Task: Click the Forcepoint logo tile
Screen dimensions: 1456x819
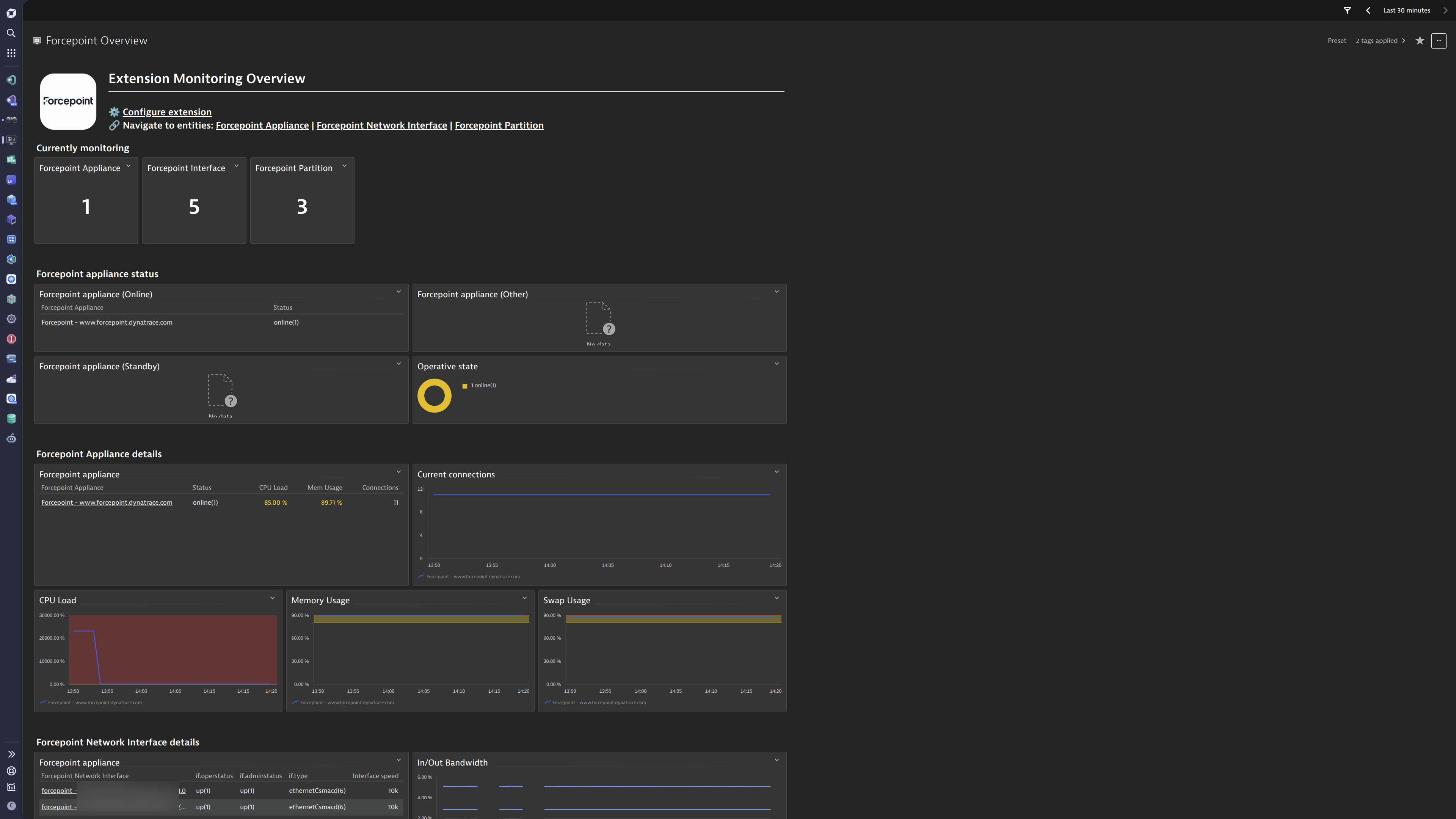Action: (x=68, y=101)
